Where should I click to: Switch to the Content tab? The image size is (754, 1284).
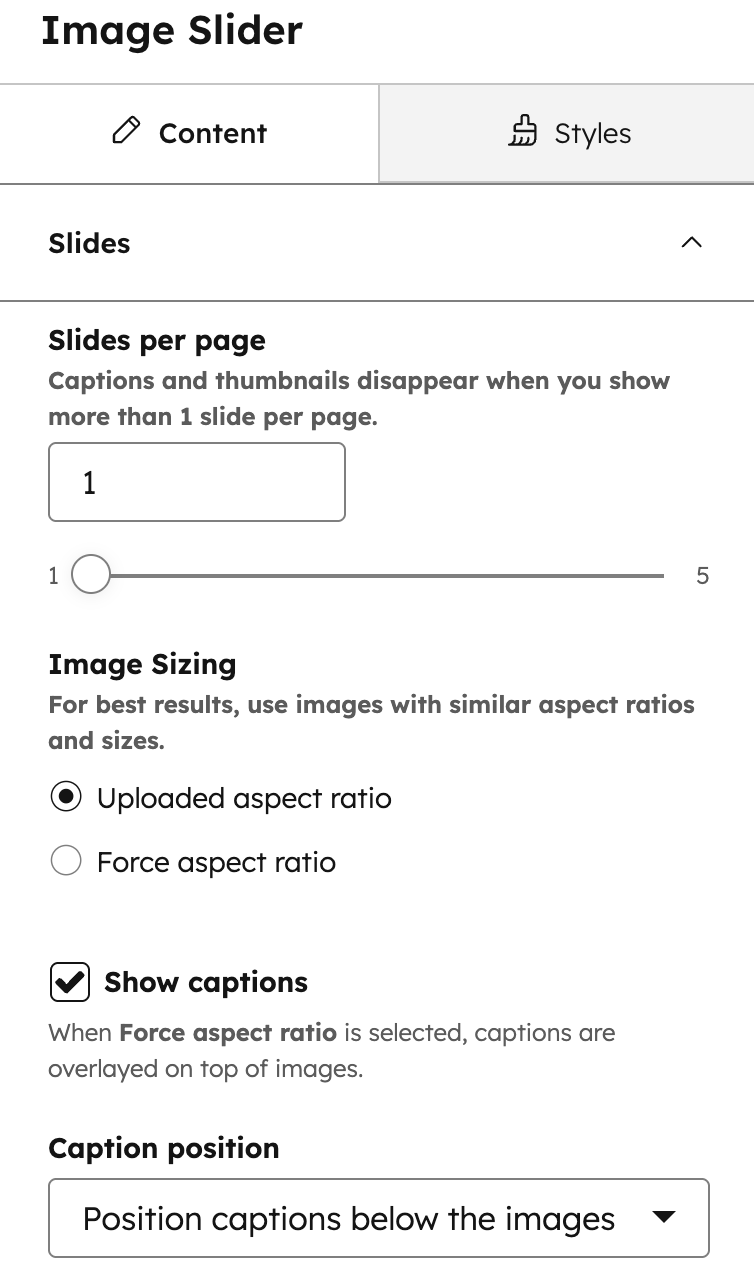[x=188, y=133]
